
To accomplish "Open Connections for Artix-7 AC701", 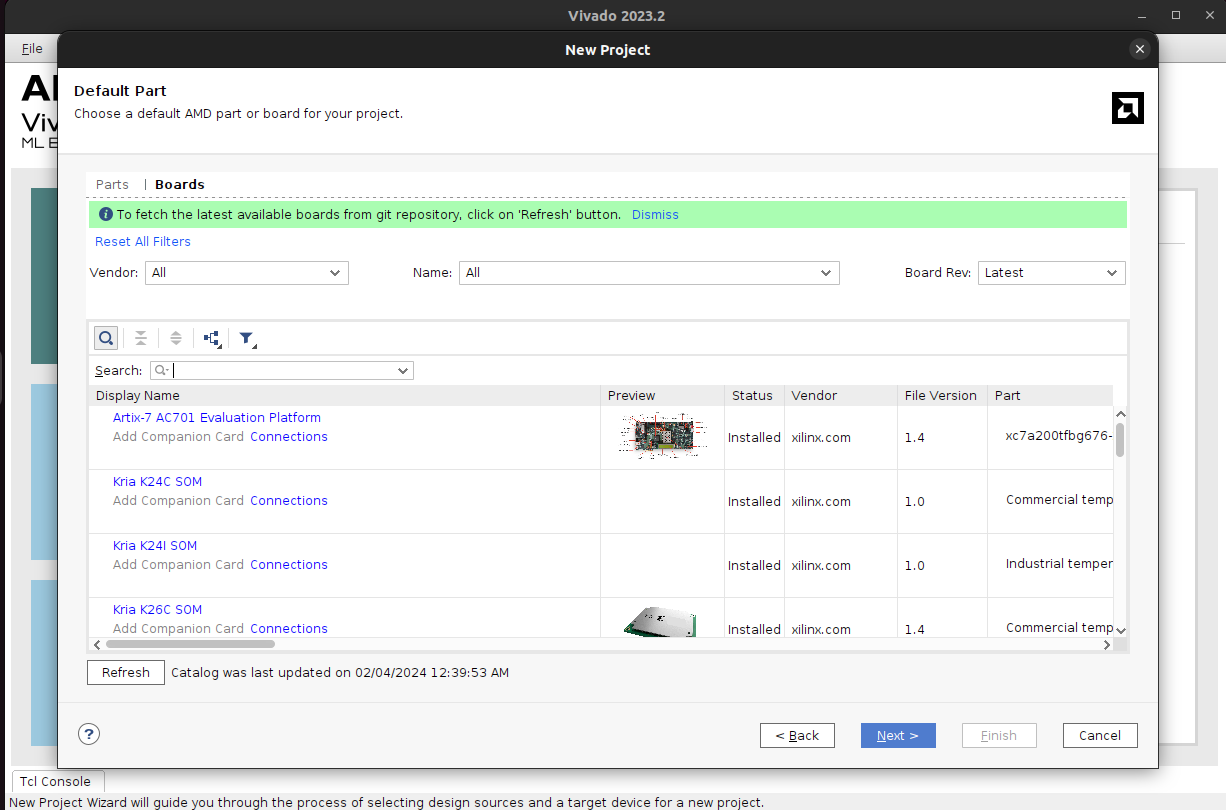I will 289,436.
